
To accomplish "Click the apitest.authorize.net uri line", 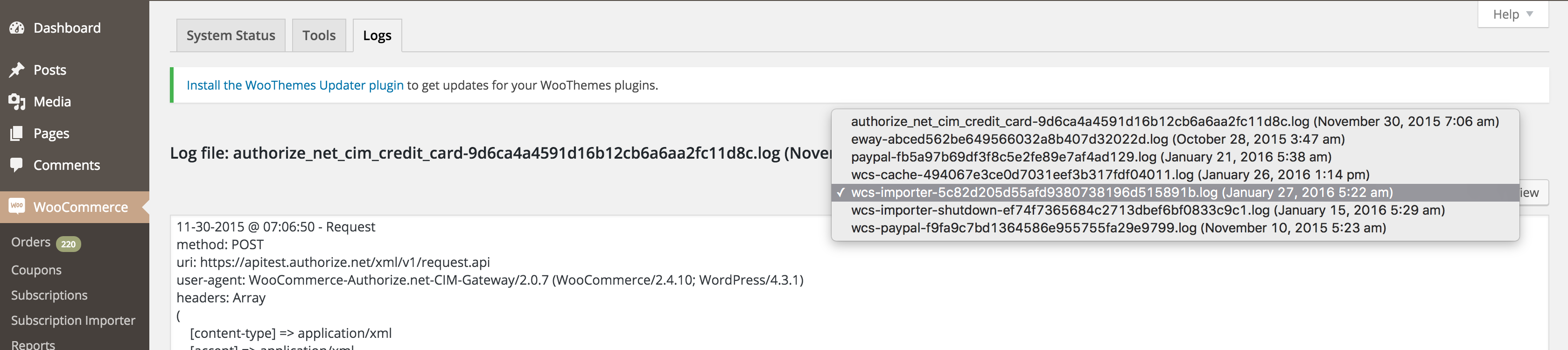I will pyautogui.click(x=333, y=262).
